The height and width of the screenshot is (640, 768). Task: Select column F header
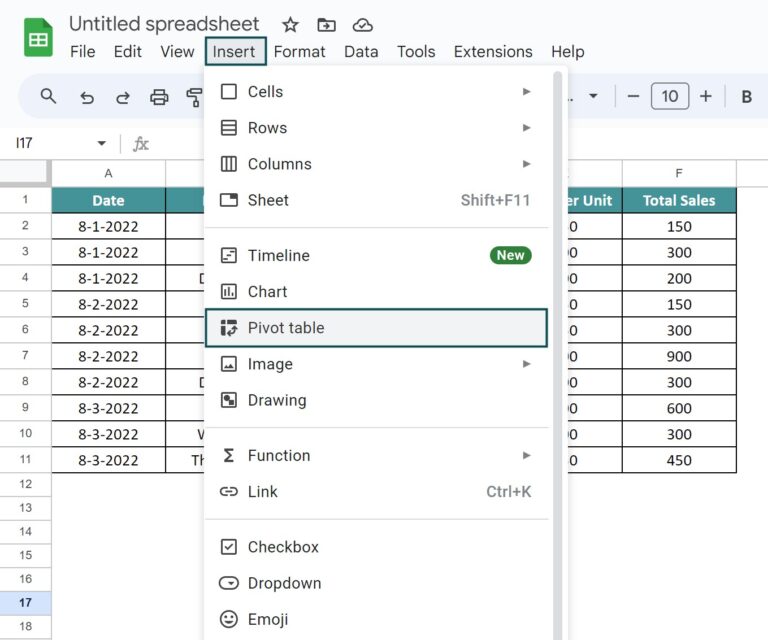(679, 173)
